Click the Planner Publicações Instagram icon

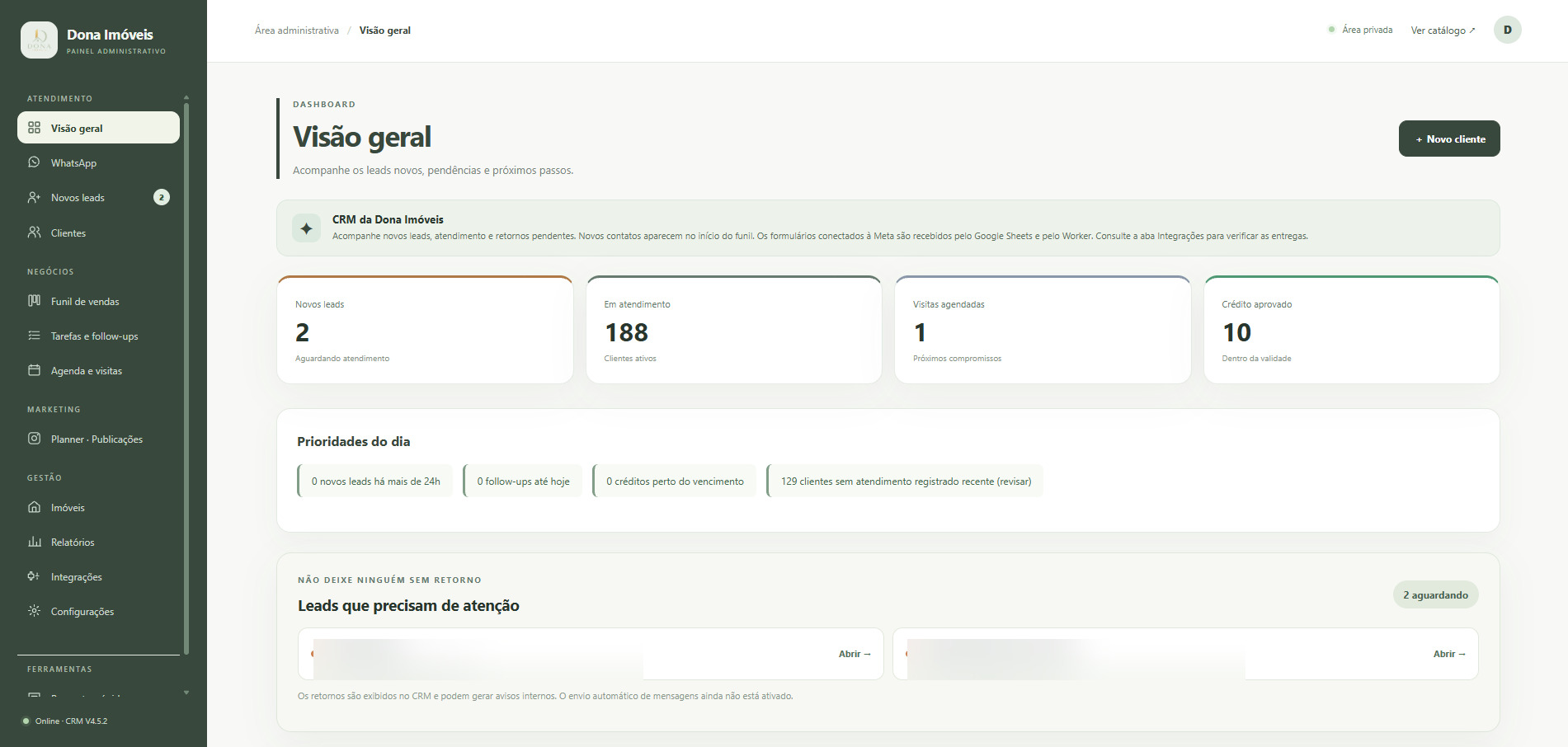tap(34, 439)
